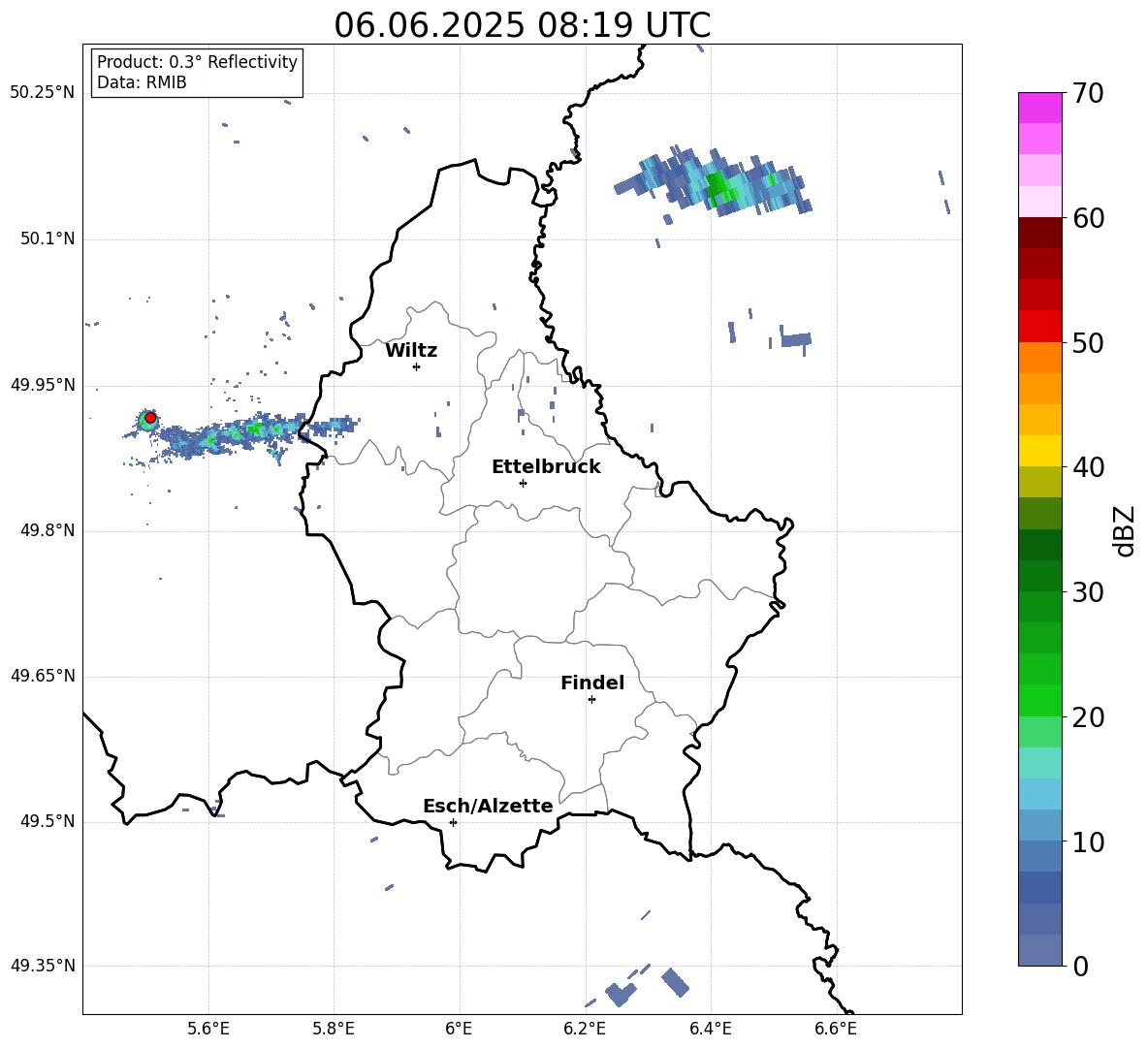The width and height of the screenshot is (1148, 1048).
Task: Click the Wiltz cross marker
Action: click(416, 366)
